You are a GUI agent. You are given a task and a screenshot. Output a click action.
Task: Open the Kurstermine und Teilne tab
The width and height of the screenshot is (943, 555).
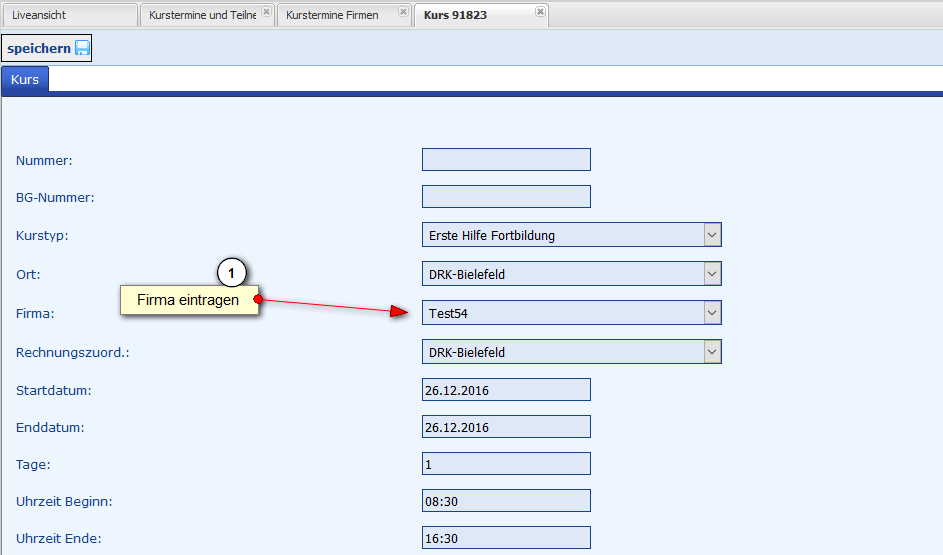point(200,15)
